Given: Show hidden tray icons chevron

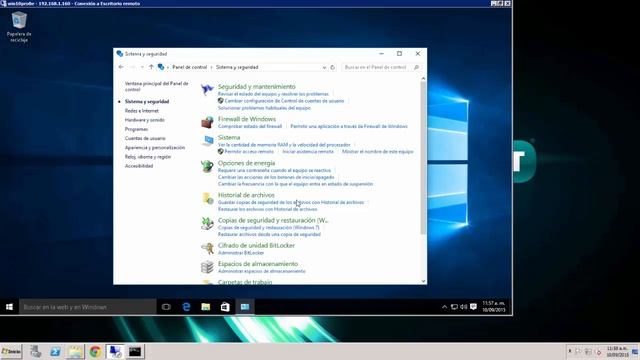Looking at the screenshot, I should (x=444, y=307).
